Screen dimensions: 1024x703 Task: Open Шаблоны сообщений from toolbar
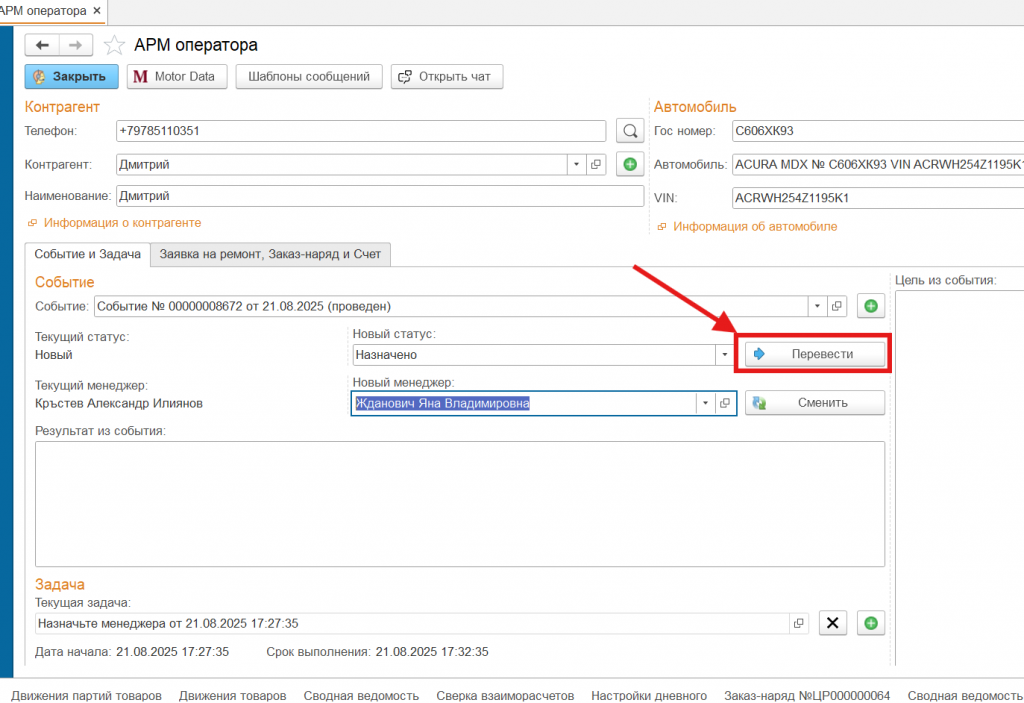(309, 77)
